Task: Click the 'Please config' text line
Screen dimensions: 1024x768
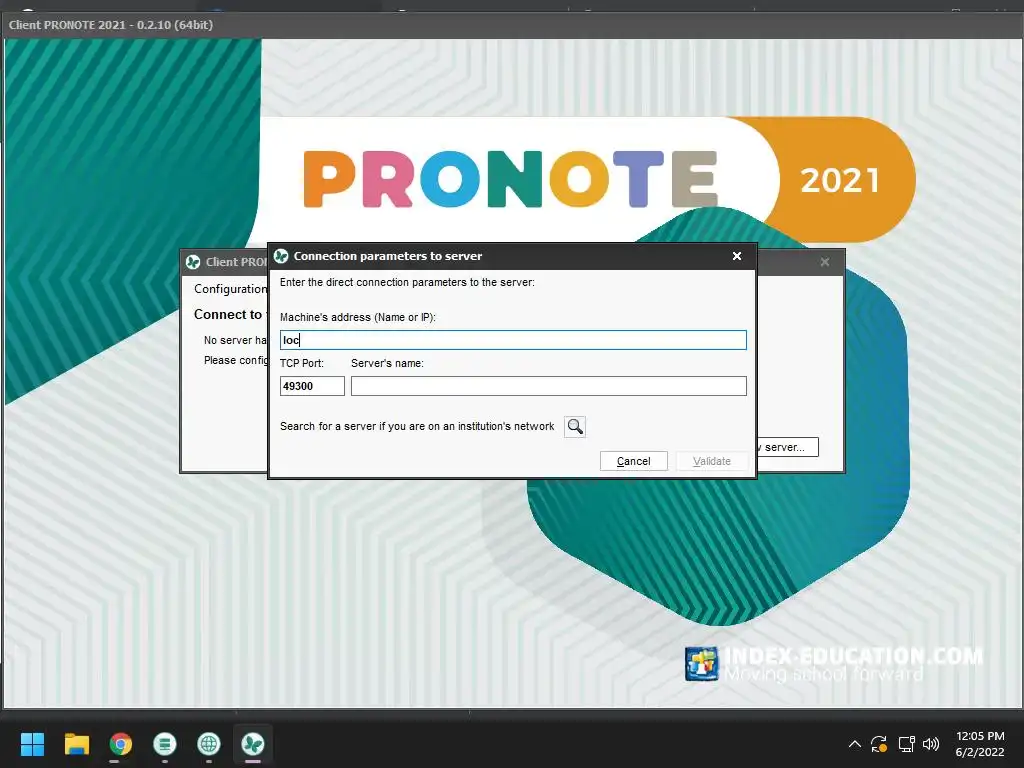Action: [x=235, y=360]
